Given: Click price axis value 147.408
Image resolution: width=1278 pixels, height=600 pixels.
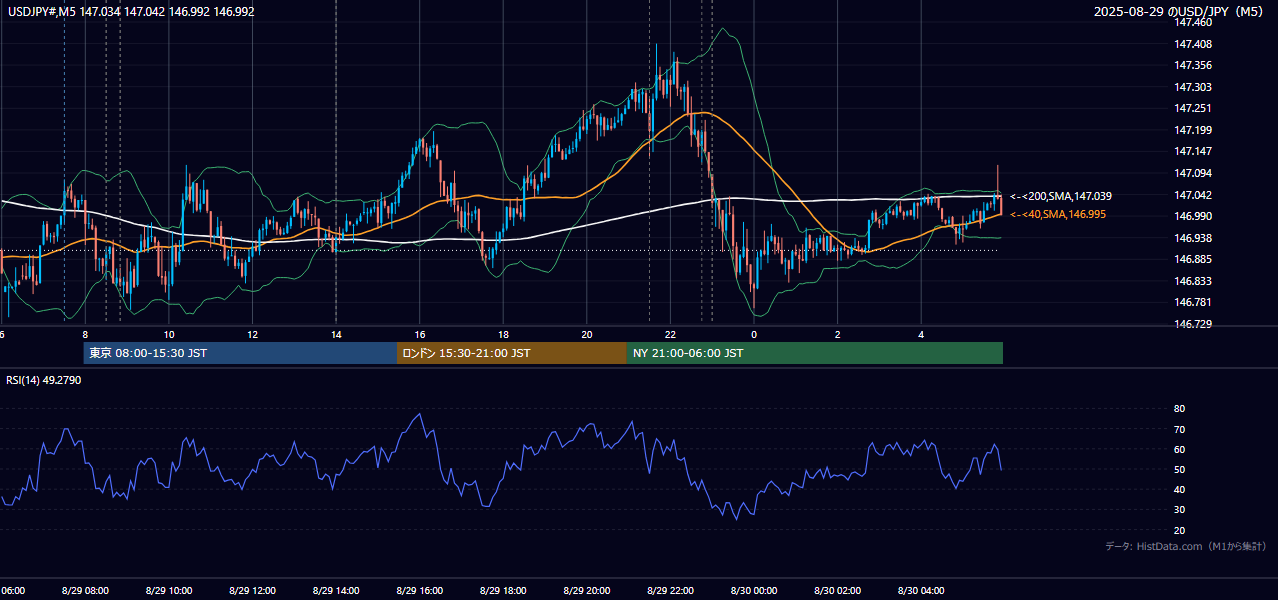Looking at the screenshot, I should coord(1194,44).
